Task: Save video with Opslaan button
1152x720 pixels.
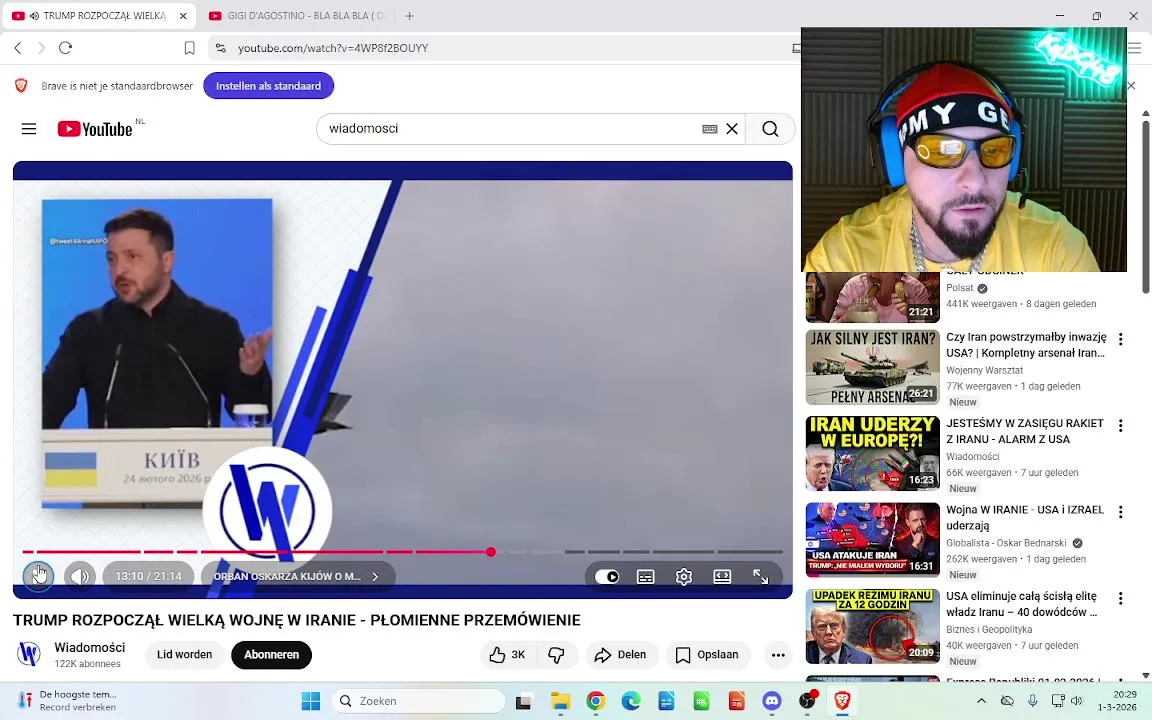Action: pyautogui.click(x=708, y=655)
